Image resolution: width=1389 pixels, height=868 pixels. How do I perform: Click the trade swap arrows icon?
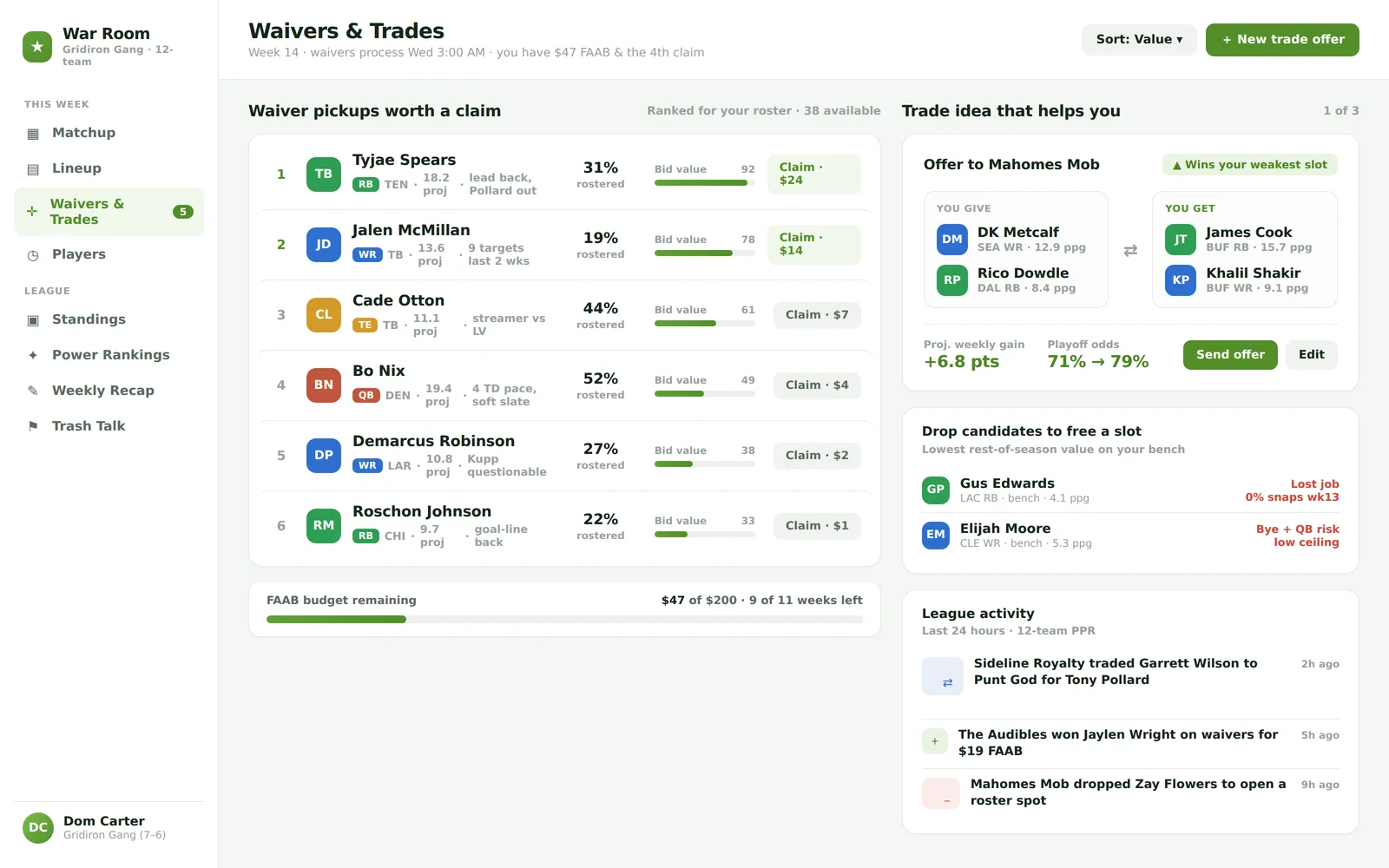coord(1130,250)
